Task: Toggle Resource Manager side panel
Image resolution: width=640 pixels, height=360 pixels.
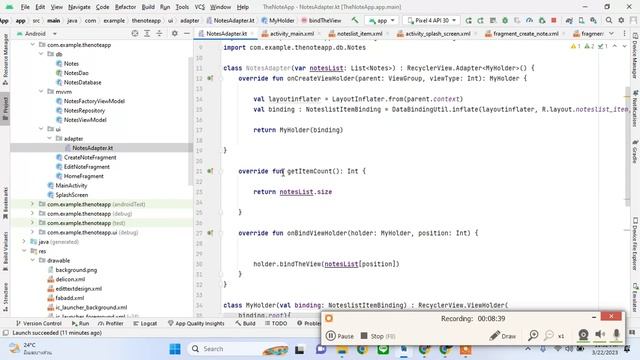Action: pos(5,59)
